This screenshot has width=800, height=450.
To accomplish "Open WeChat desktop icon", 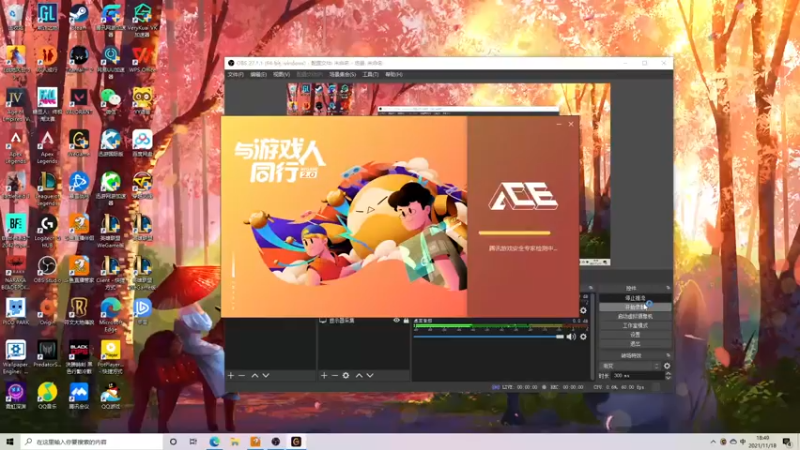I will point(110,101).
